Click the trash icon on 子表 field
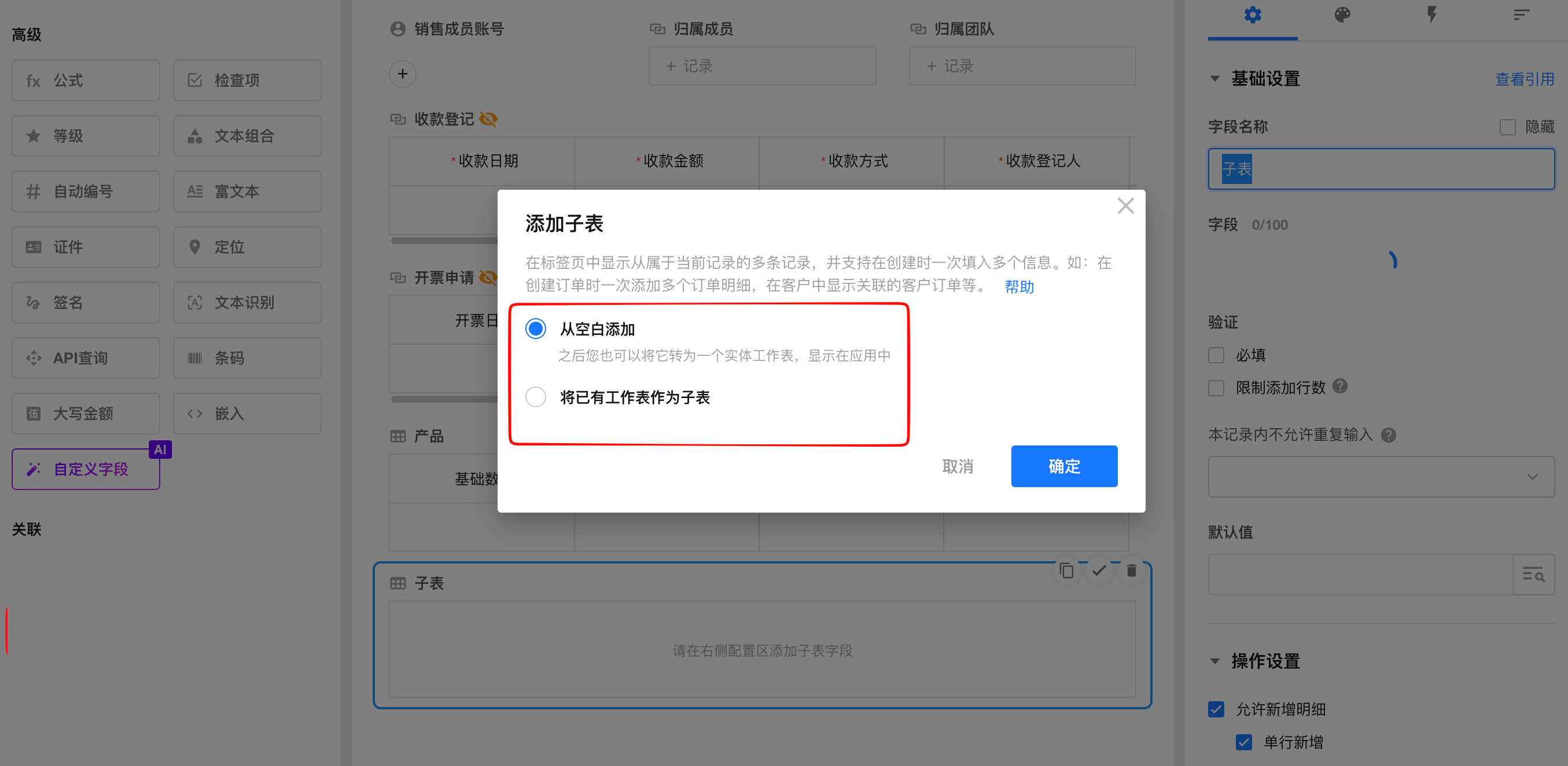The image size is (1568, 766). click(x=1131, y=570)
